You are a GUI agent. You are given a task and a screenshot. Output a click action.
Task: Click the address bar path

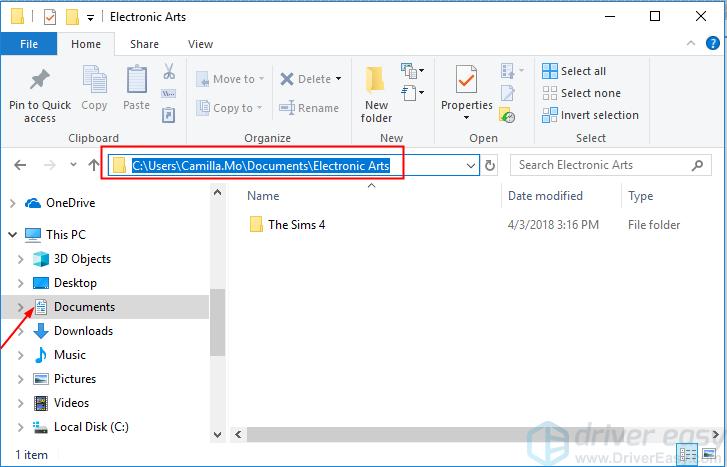(x=261, y=166)
